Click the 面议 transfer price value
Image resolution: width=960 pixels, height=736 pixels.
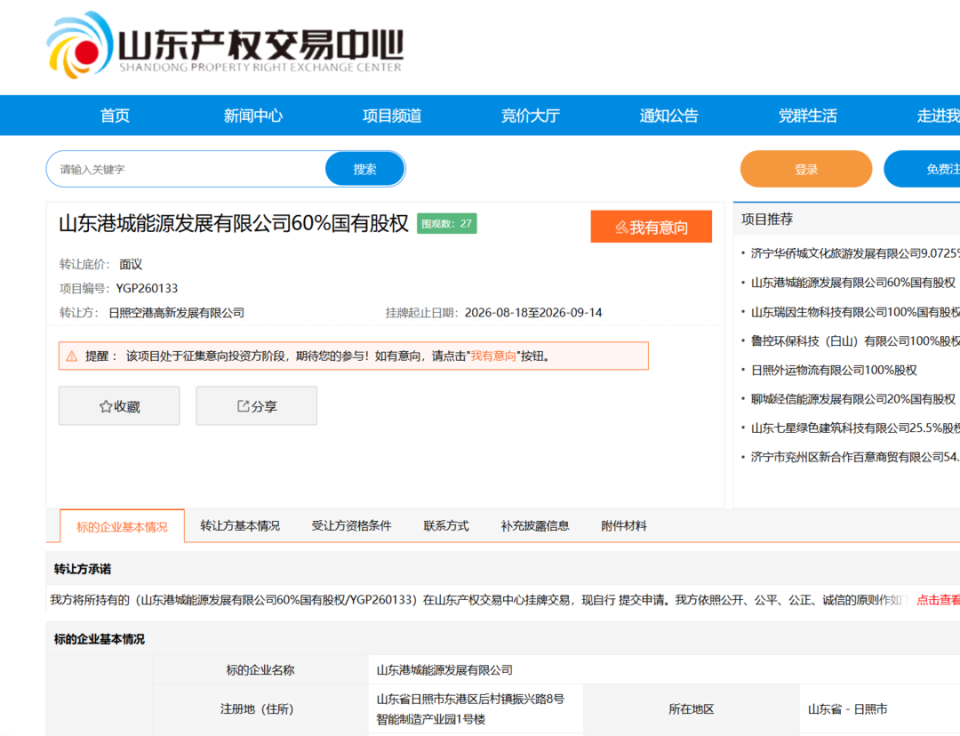coord(130,265)
